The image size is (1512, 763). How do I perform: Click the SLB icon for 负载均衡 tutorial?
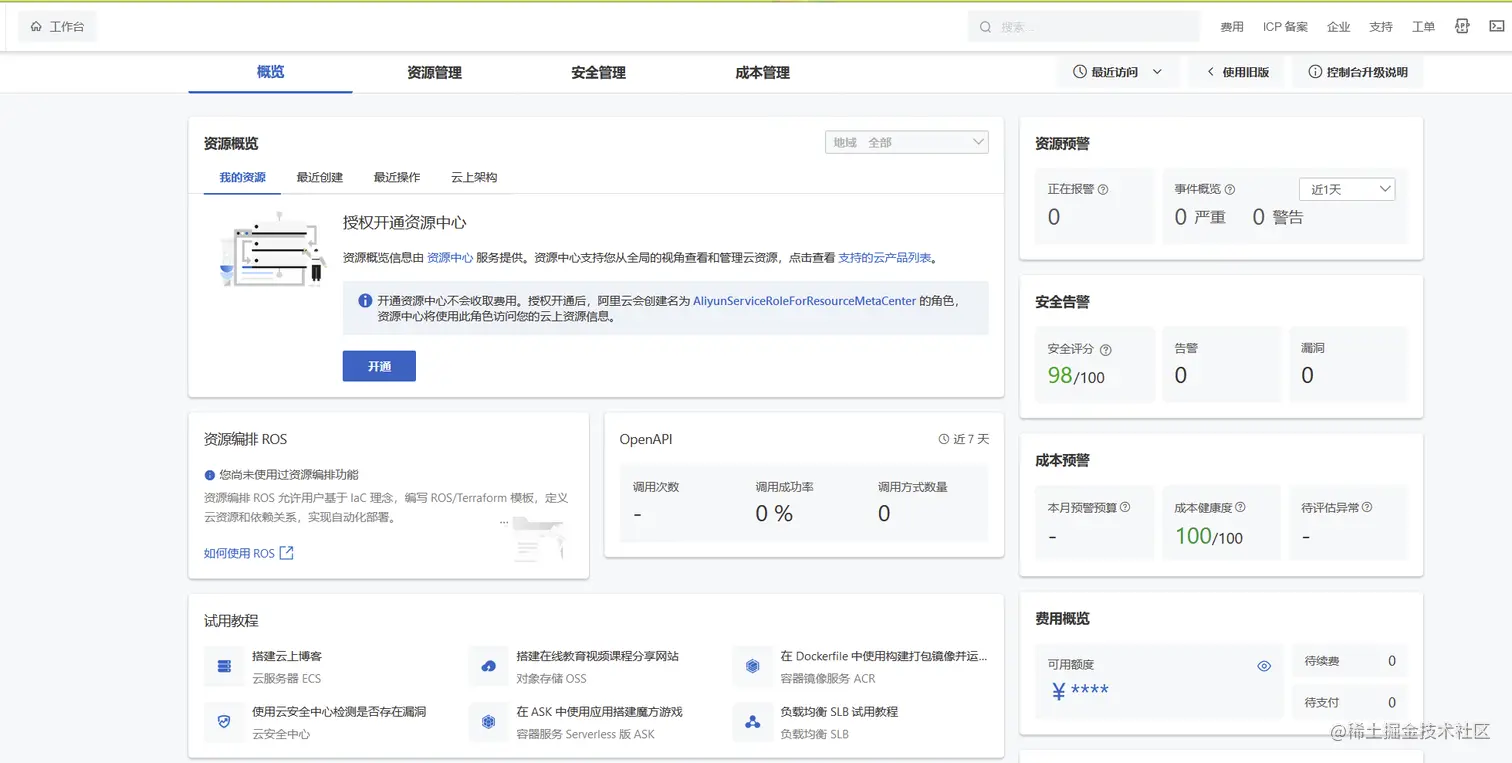[752, 722]
